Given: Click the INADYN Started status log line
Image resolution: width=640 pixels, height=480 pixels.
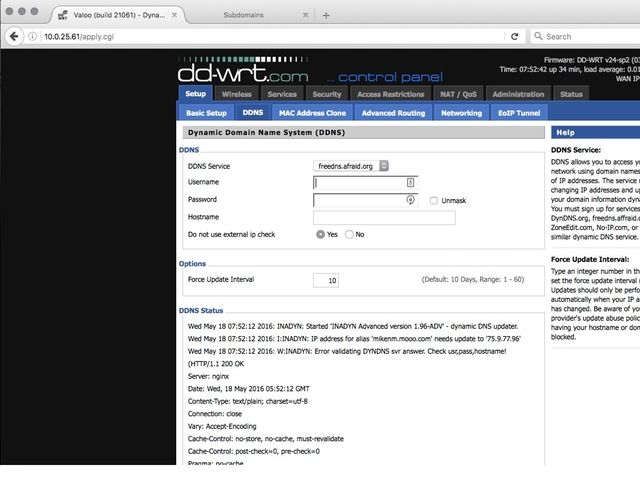Looking at the screenshot, I should 353,327.
